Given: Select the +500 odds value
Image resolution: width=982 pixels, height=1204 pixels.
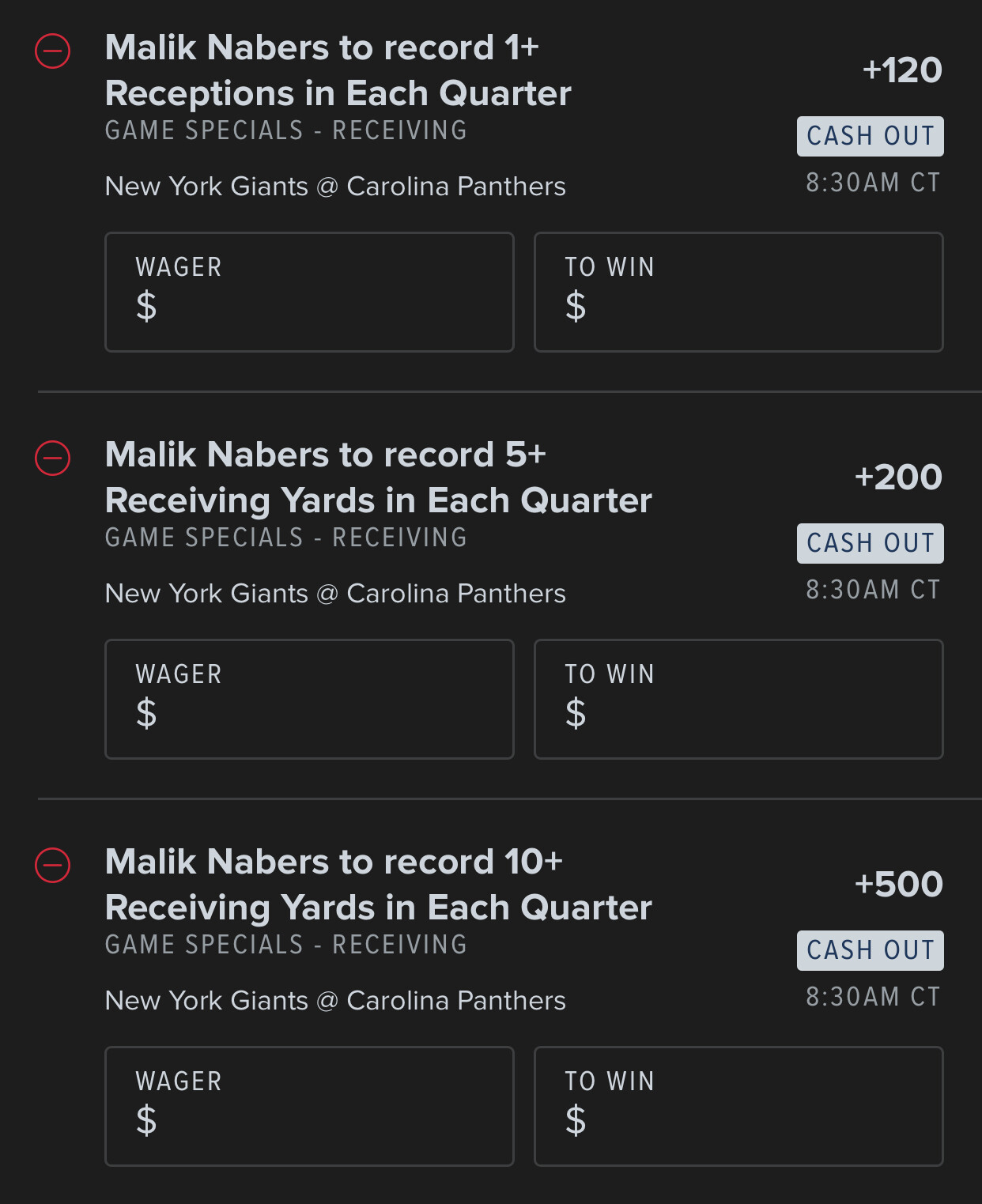Looking at the screenshot, I should 898,885.
